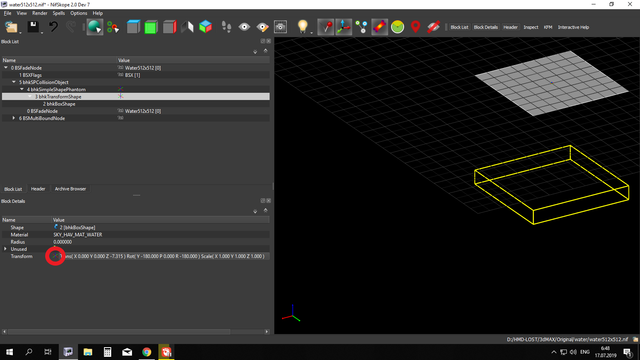
Task: Click the save view eye-pencil icon
Action: tap(262, 27)
